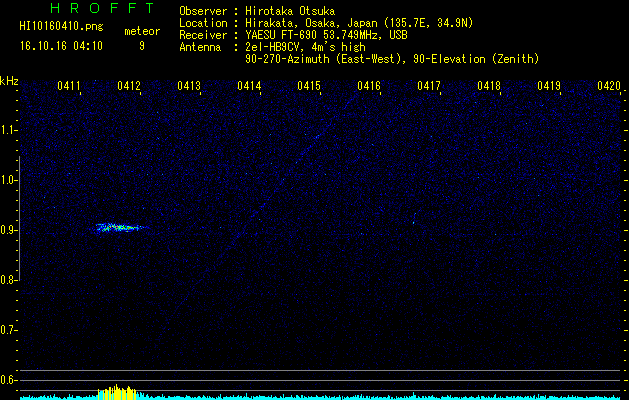The width and height of the screenshot is (629, 400).
Task: Click the observer name Hirotaka Otsuka
Action: [x=290, y=11]
